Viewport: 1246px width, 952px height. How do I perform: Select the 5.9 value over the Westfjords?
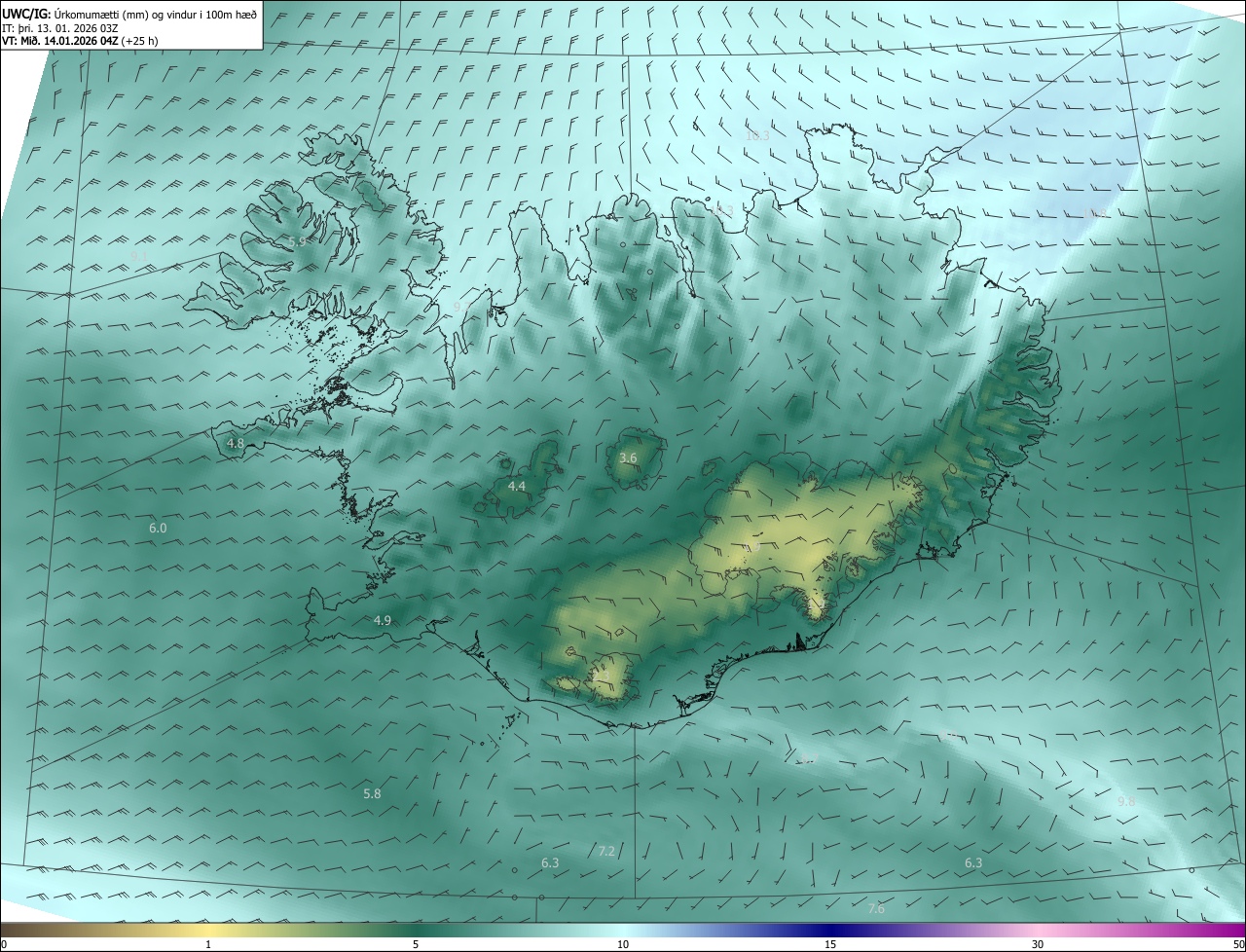(297, 241)
